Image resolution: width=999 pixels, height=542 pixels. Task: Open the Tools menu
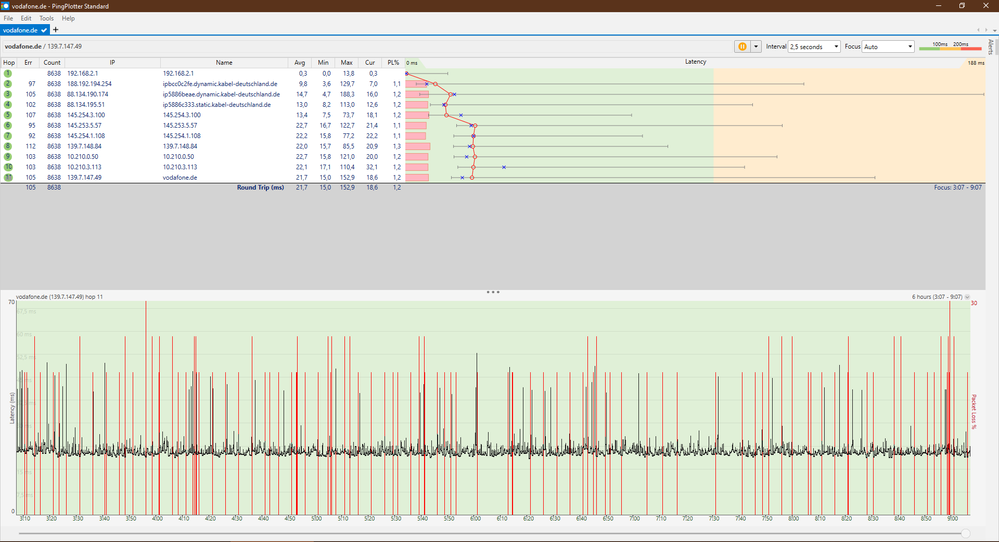(x=46, y=18)
